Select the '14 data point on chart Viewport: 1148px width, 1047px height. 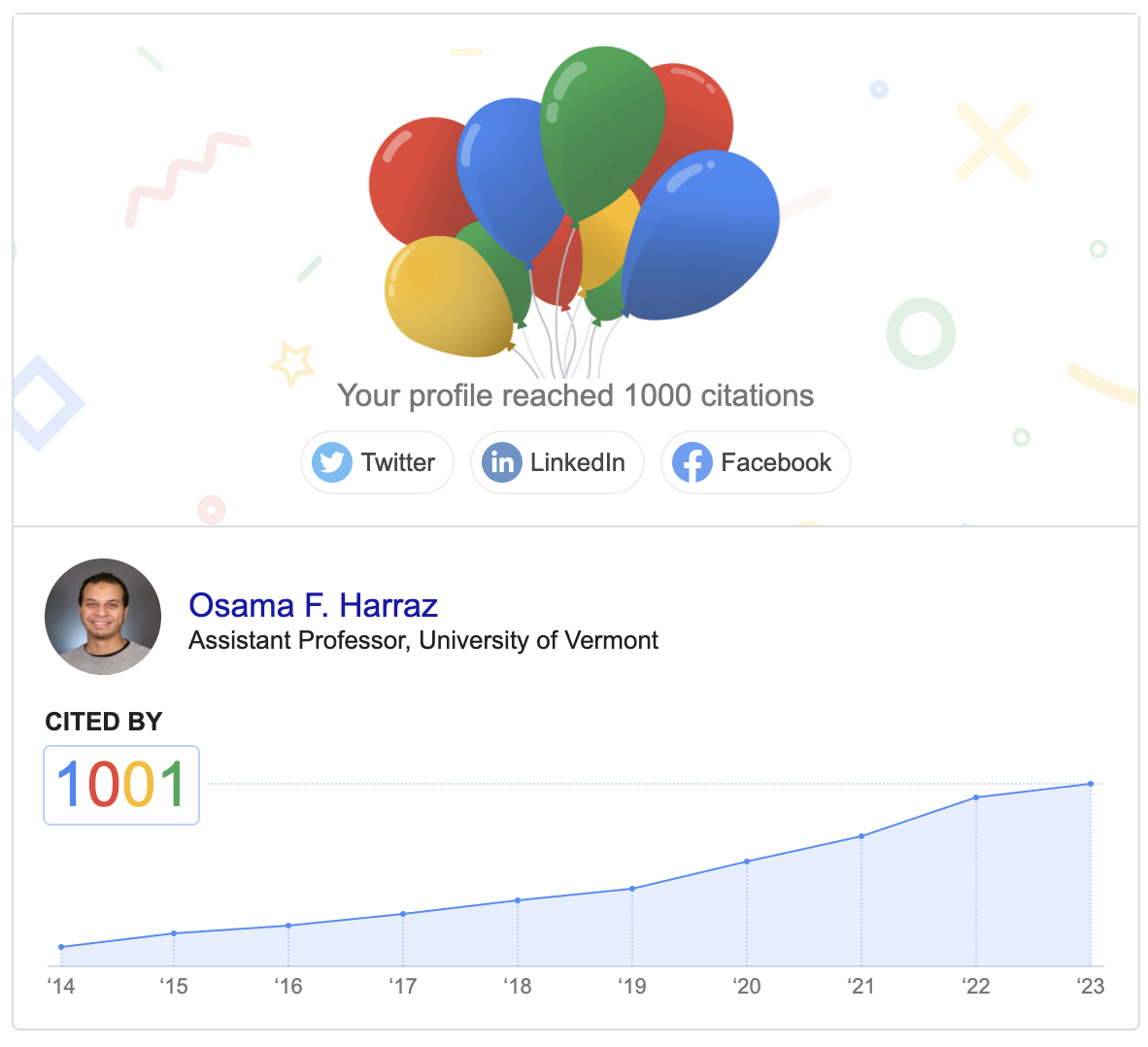click(x=61, y=947)
